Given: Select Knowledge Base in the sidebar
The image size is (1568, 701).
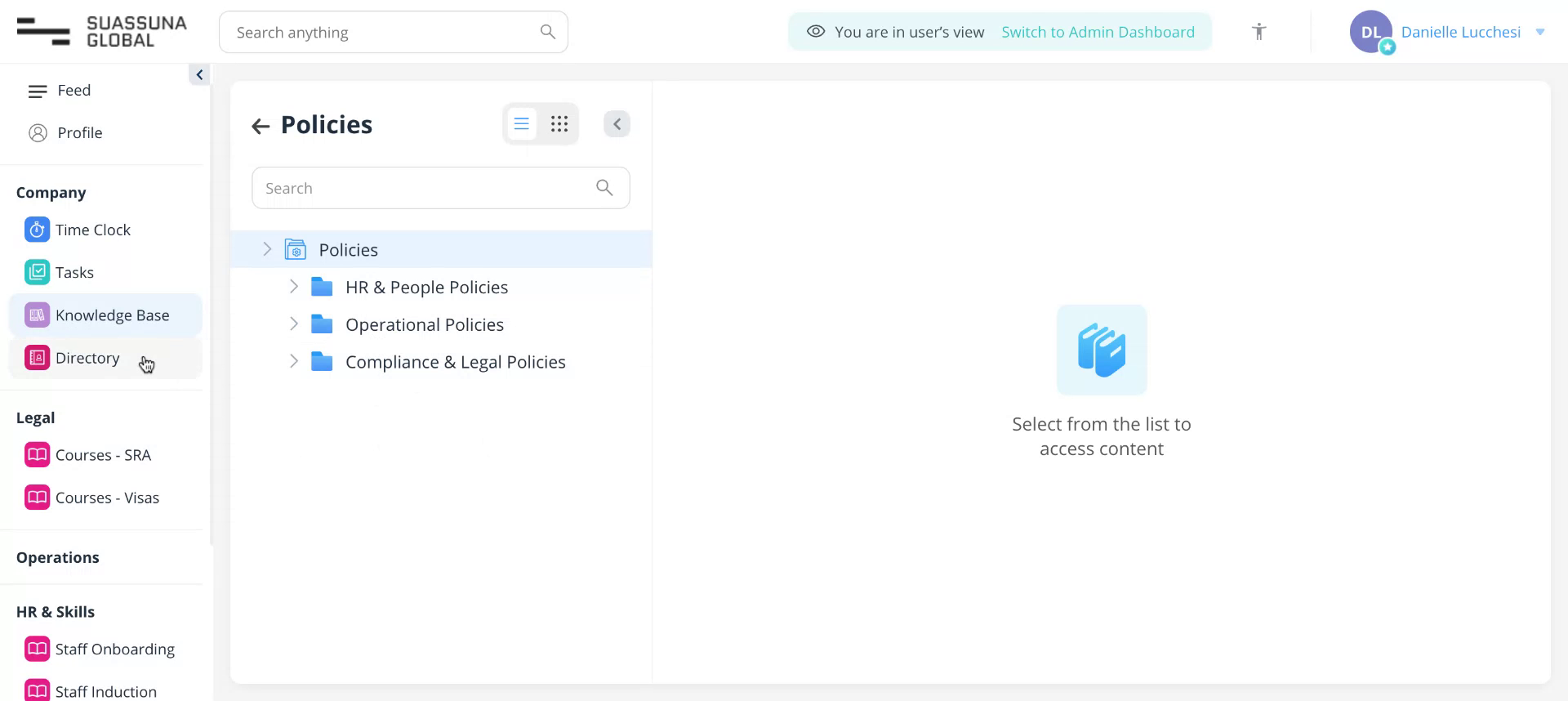Looking at the screenshot, I should pos(105,315).
